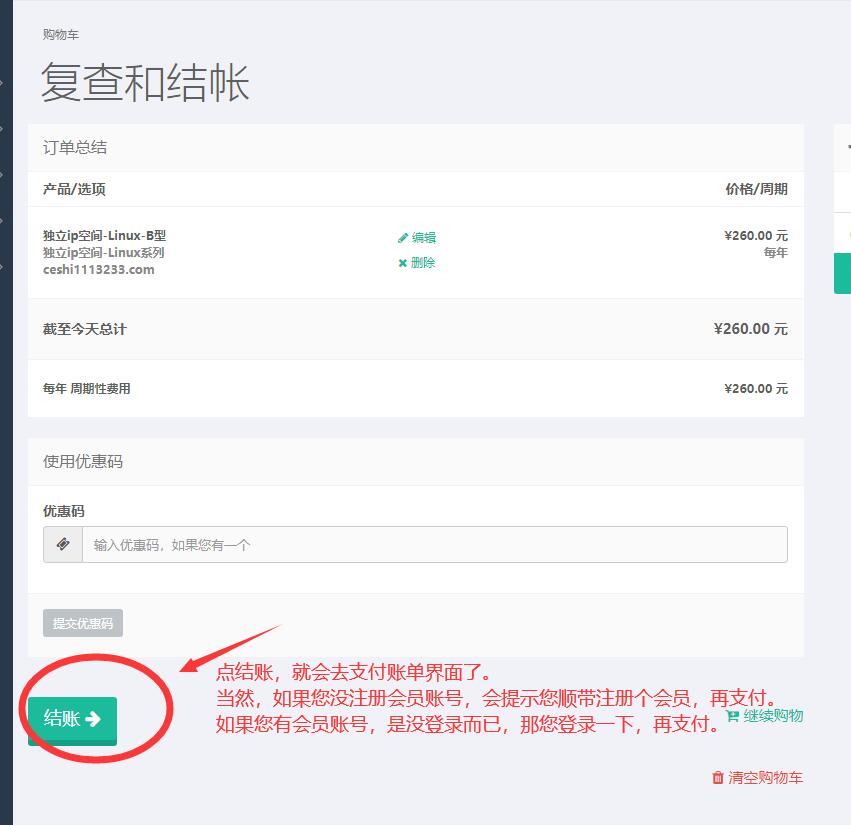Viewport: 851px width, 825px height.
Task: Click the X icon beside 删除
Action: coord(403,263)
